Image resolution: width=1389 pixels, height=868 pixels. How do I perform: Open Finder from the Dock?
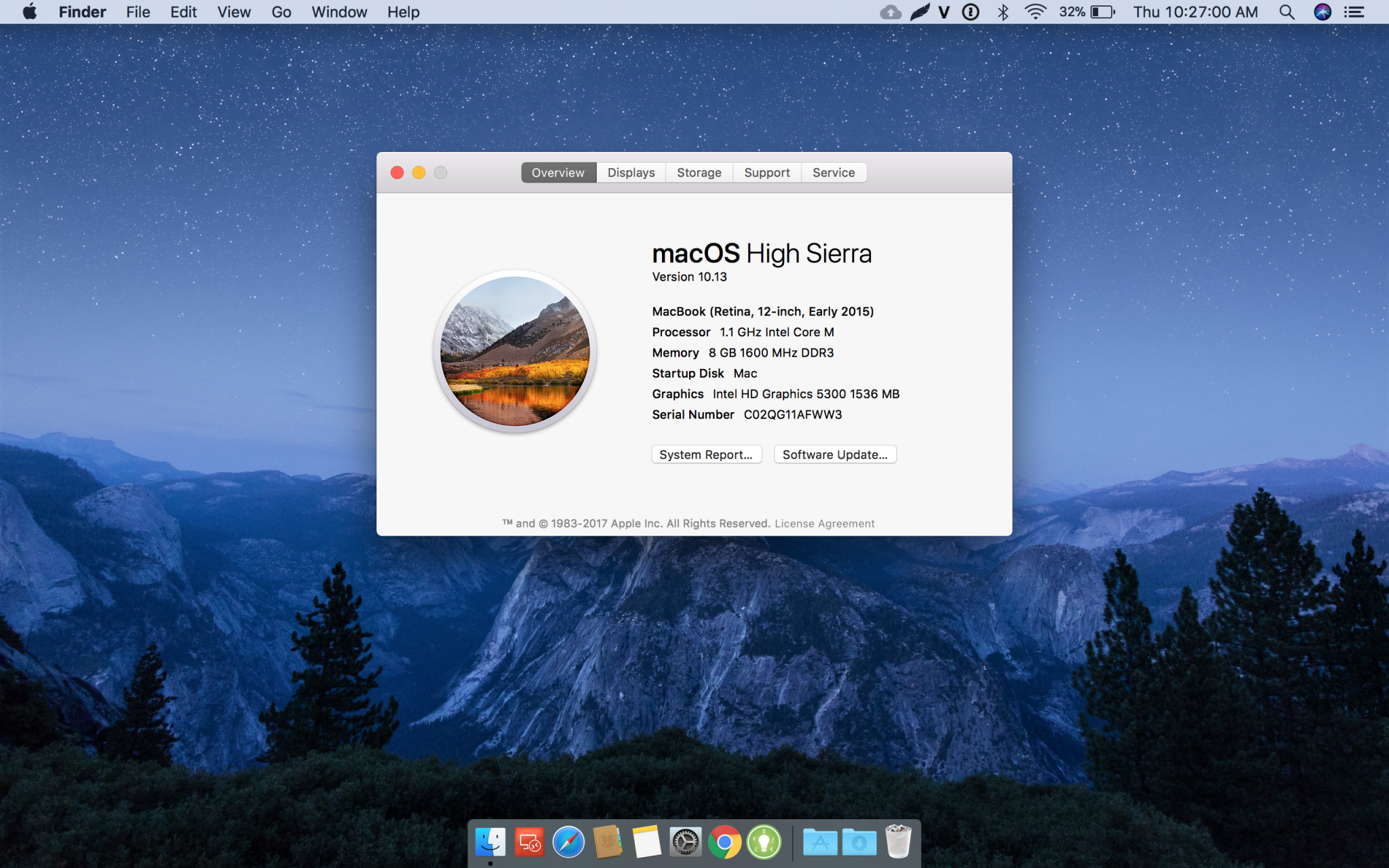click(x=490, y=842)
